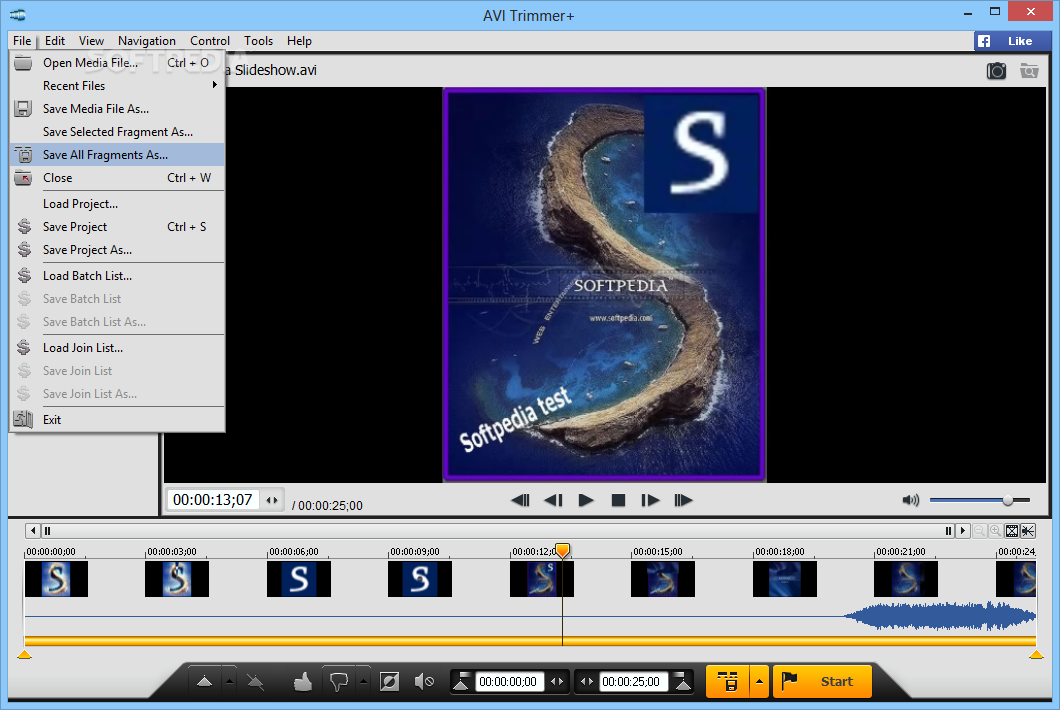The height and width of the screenshot is (710, 1060).
Task: Click the thumbs-up Keep Fragment icon
Action: coord(303,682)
